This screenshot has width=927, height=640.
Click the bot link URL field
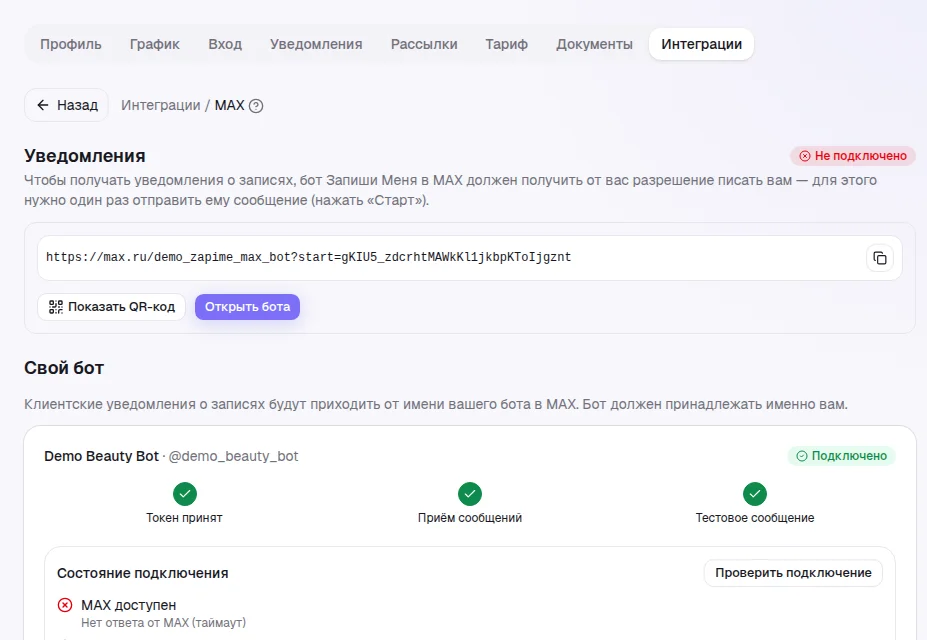pos(469,258)
